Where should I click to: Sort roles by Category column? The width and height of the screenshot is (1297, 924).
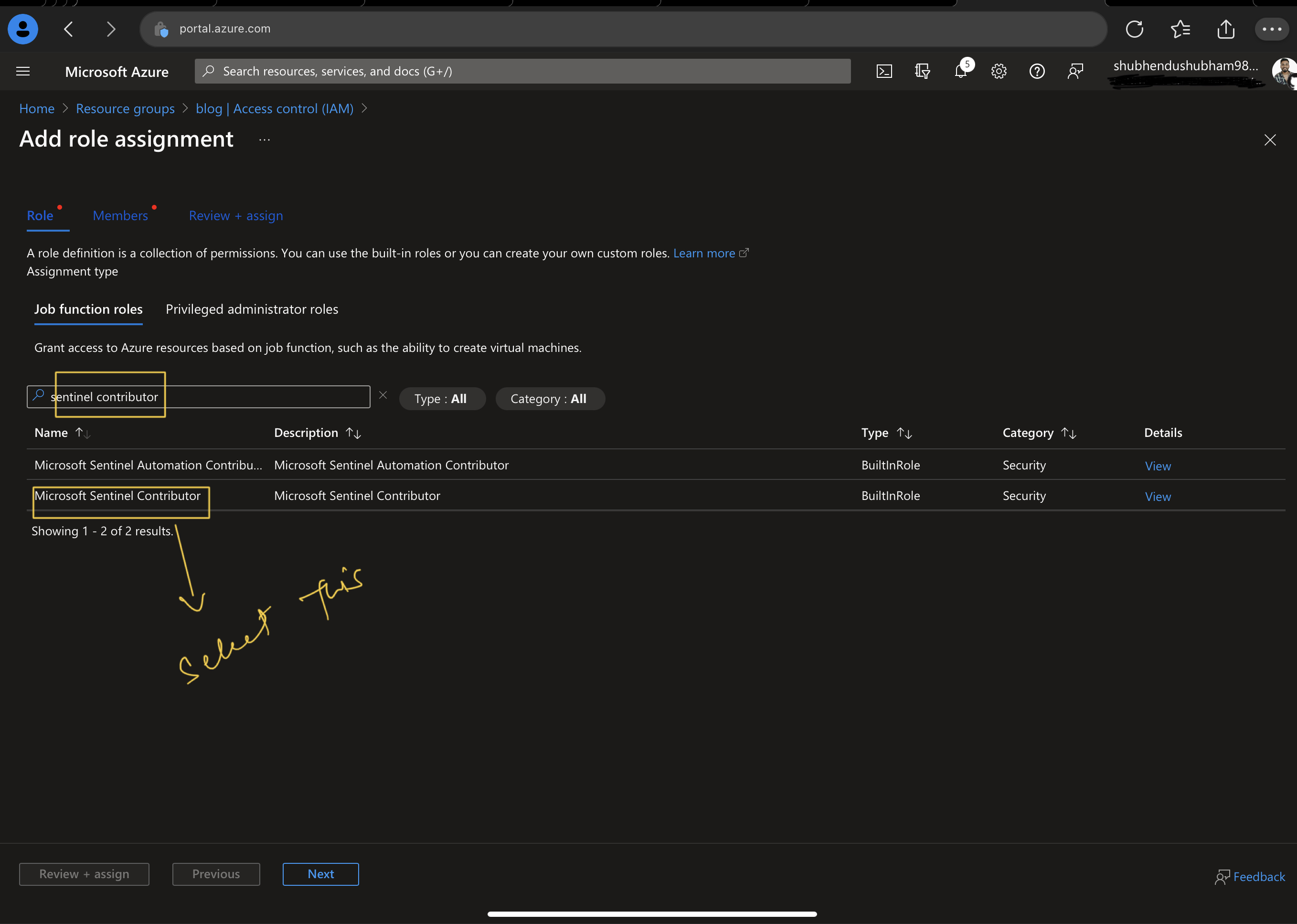tap(1039, 433)
